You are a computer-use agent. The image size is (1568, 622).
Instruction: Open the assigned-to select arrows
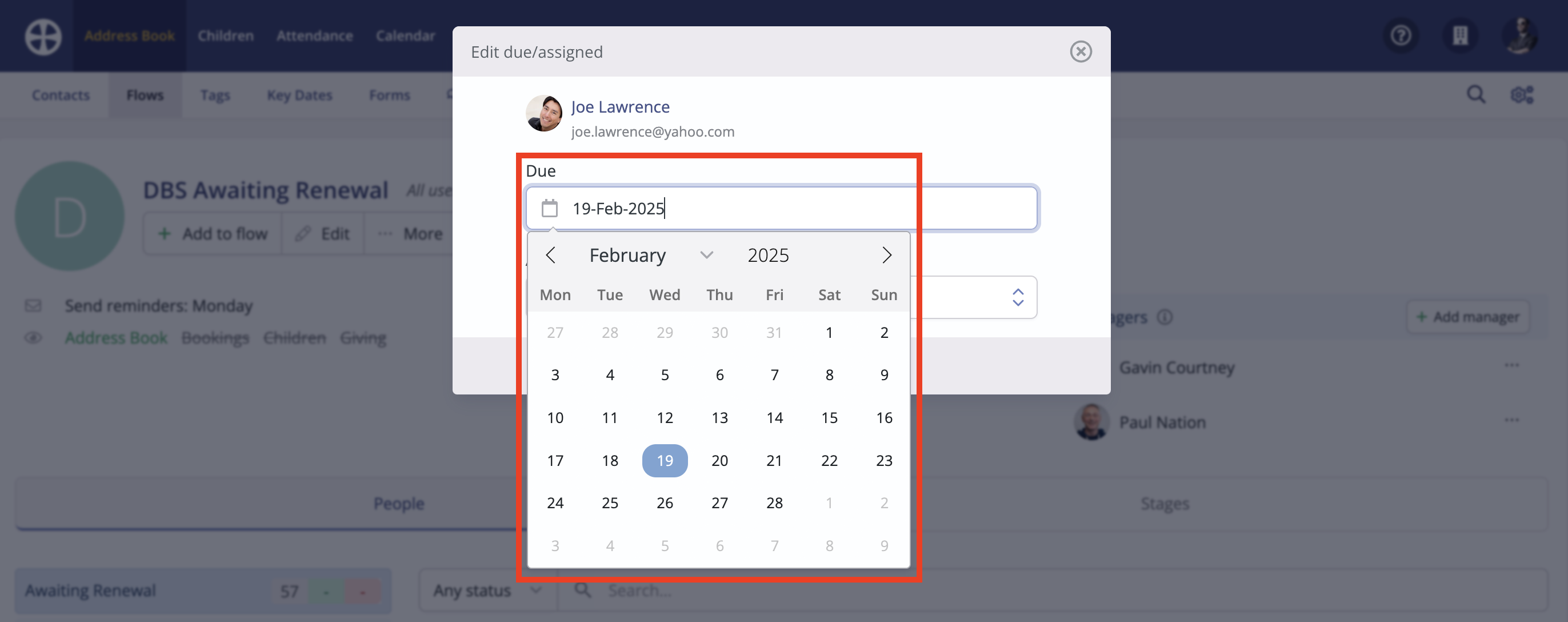[x=1018, y=297]
